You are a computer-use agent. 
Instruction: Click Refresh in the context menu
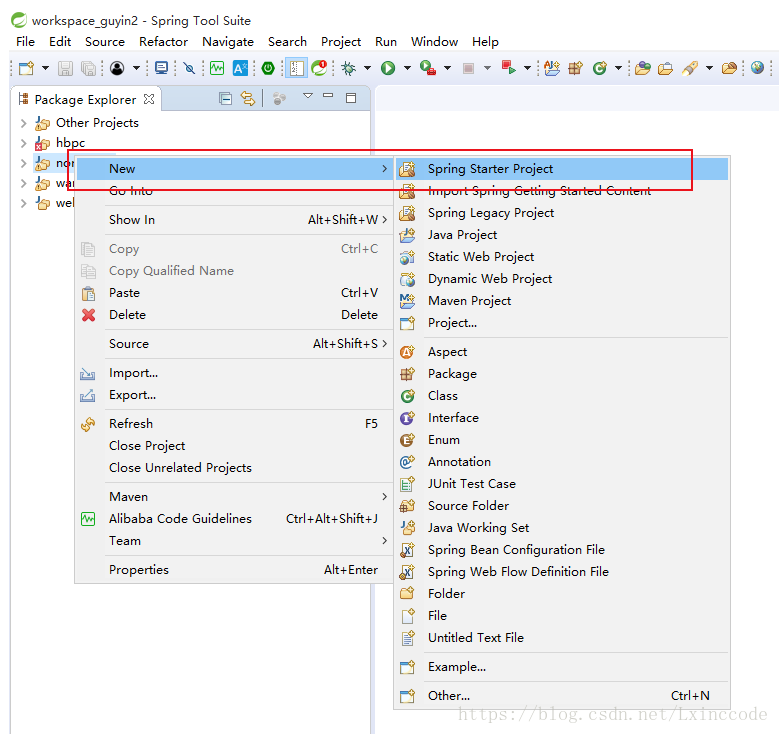pos(234,423)
